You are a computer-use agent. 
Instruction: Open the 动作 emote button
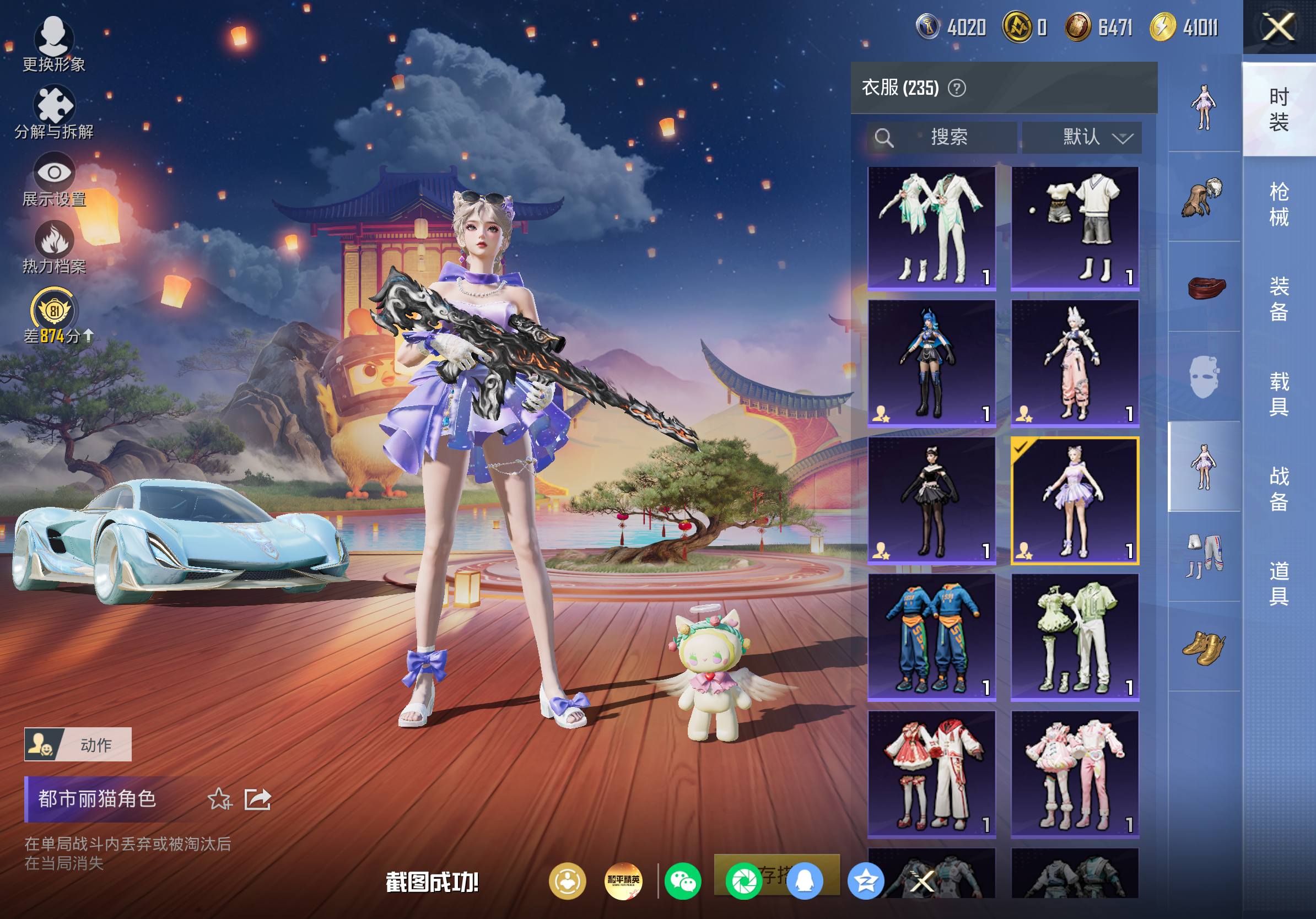point(78,744)
